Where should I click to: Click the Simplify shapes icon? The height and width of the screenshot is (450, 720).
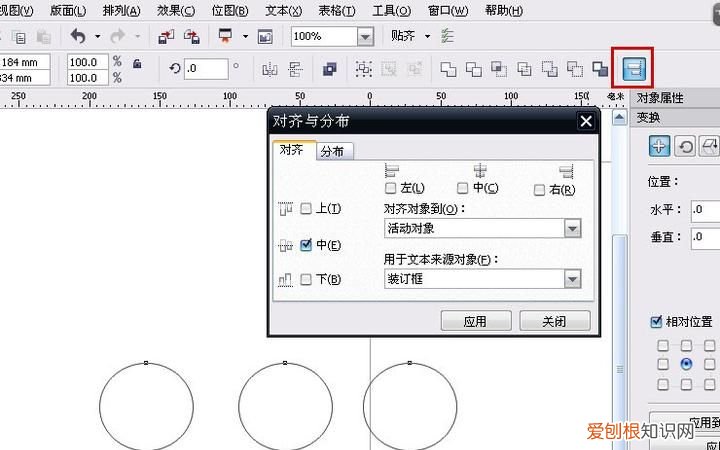tap(524, 69)
